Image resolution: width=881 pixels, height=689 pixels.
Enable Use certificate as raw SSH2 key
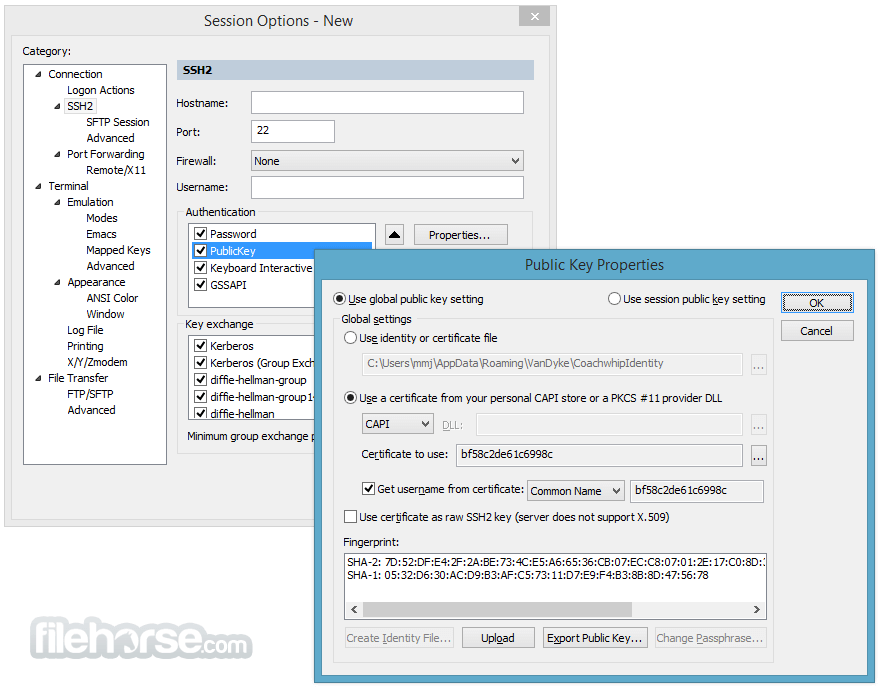point(350,516)
